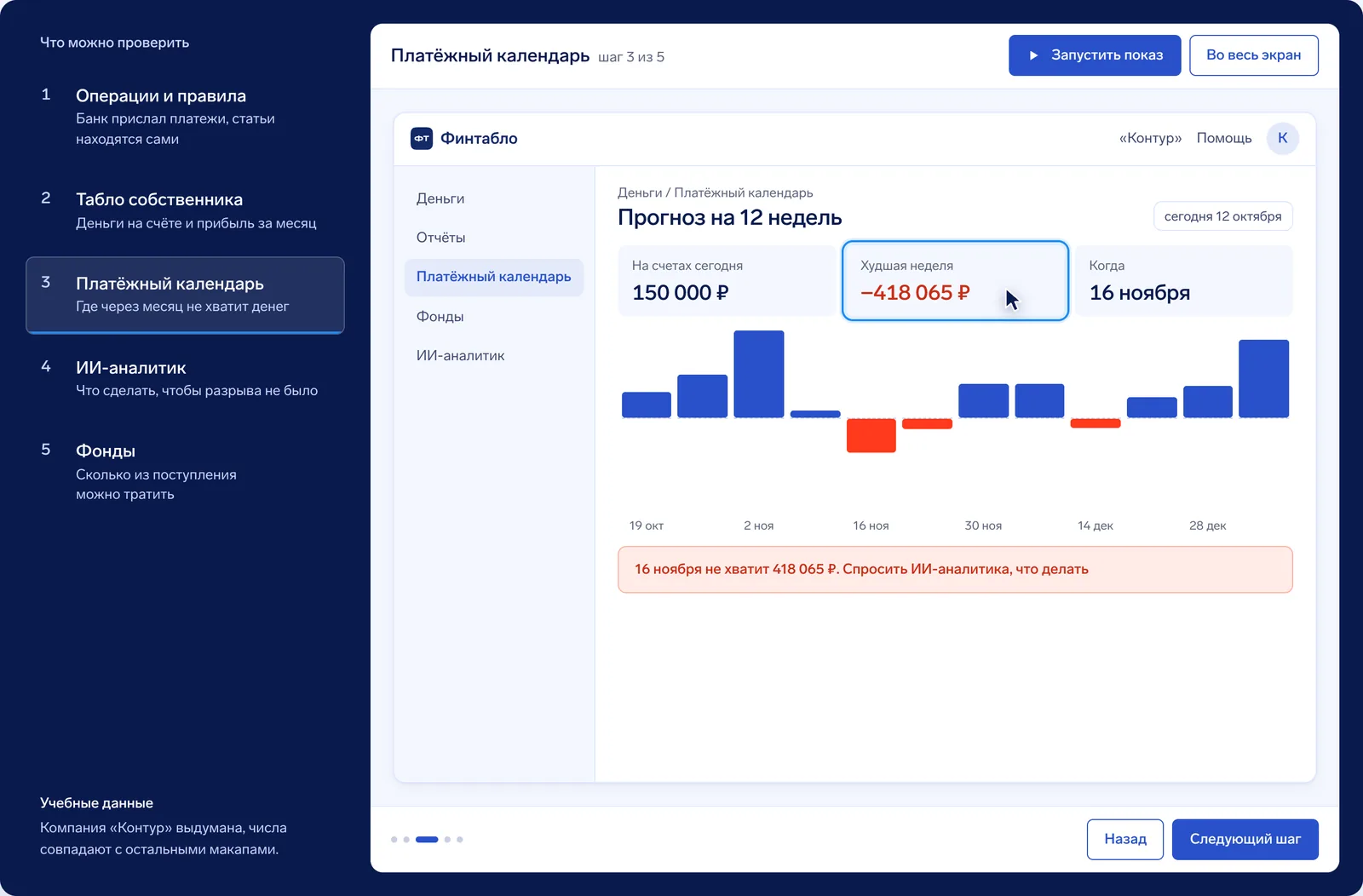Open step 5 Фонды in walkthrough list
The height and width of the screenshot is (896, 1363).
click(185, 472)
